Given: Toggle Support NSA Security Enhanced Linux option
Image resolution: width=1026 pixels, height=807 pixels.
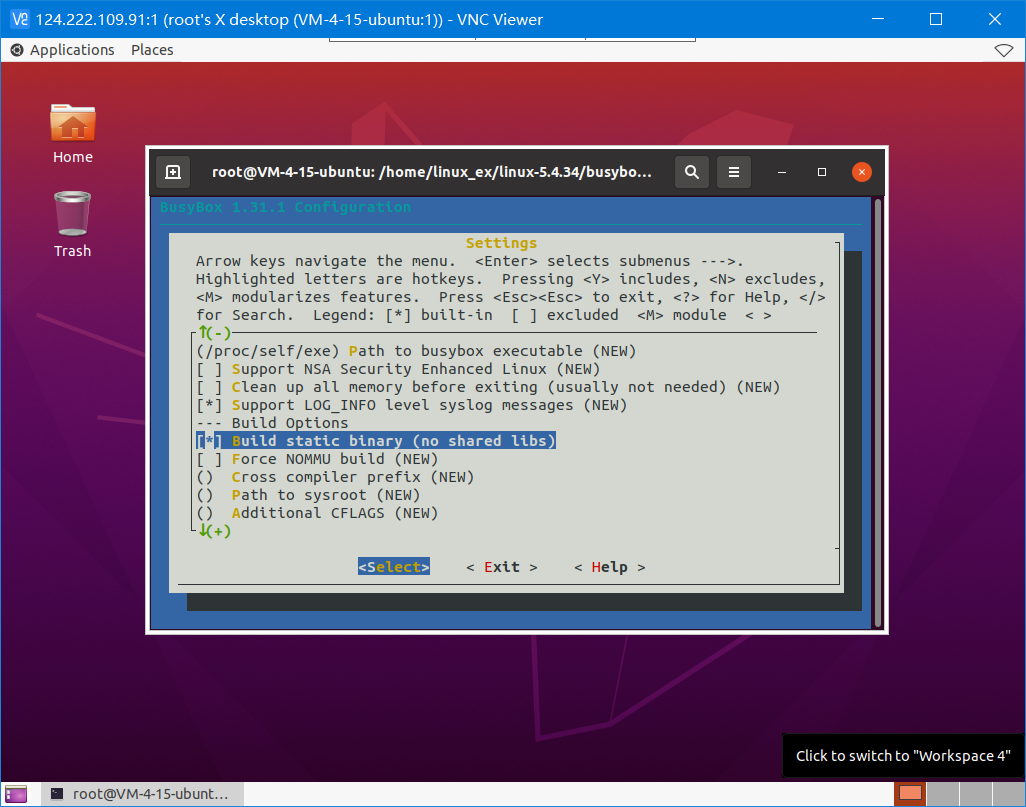Looking at the screenshot, I should click(x=398, y=369).
